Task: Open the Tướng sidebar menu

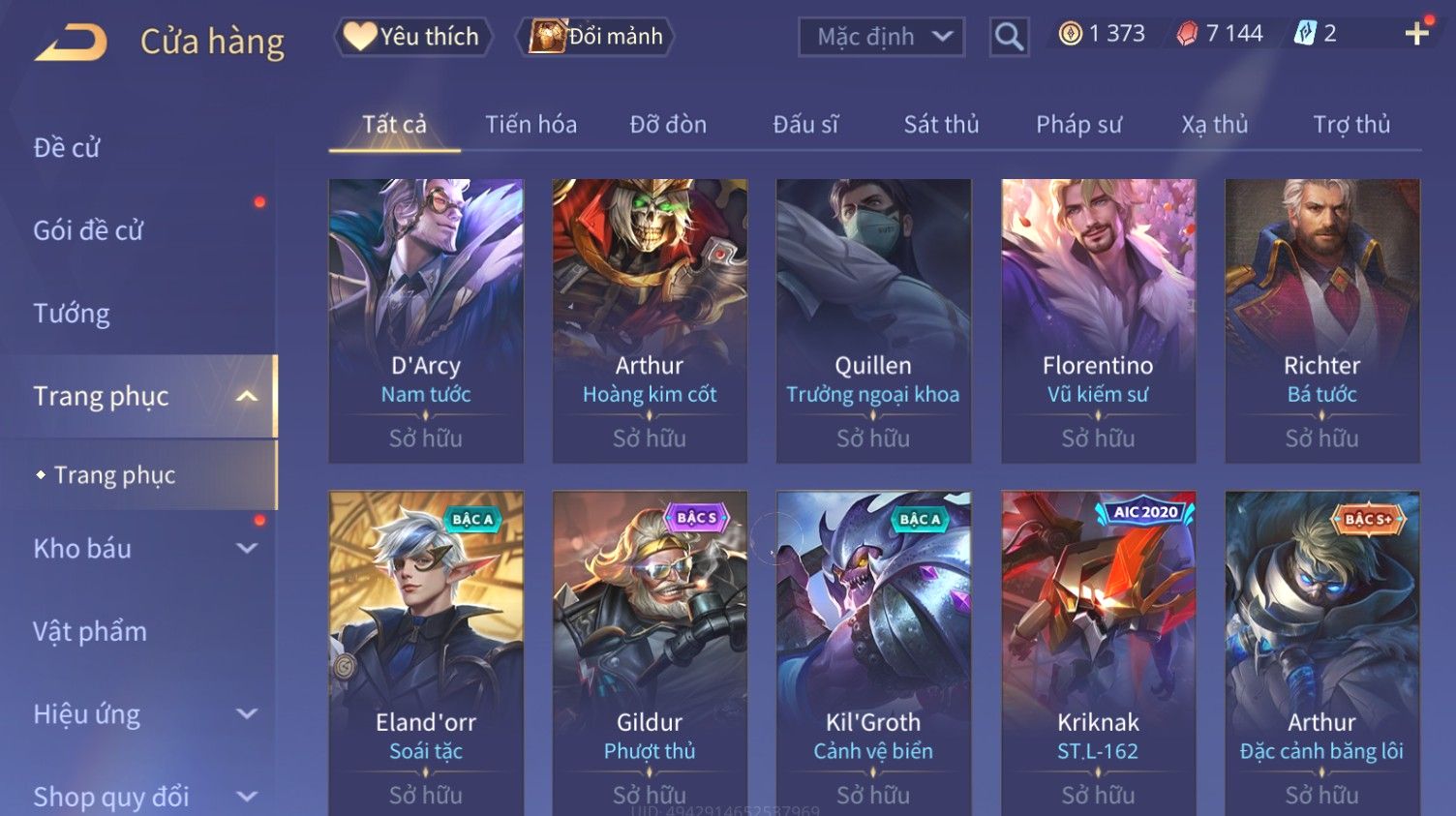Action: pyautogui.click(x=72, y=314)
